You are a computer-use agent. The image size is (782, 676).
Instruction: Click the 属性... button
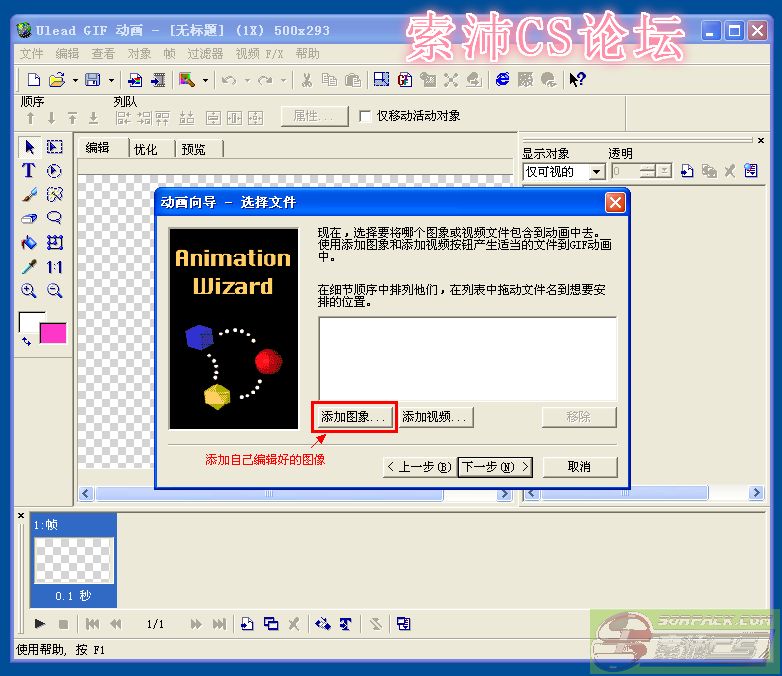click(314, 116)
